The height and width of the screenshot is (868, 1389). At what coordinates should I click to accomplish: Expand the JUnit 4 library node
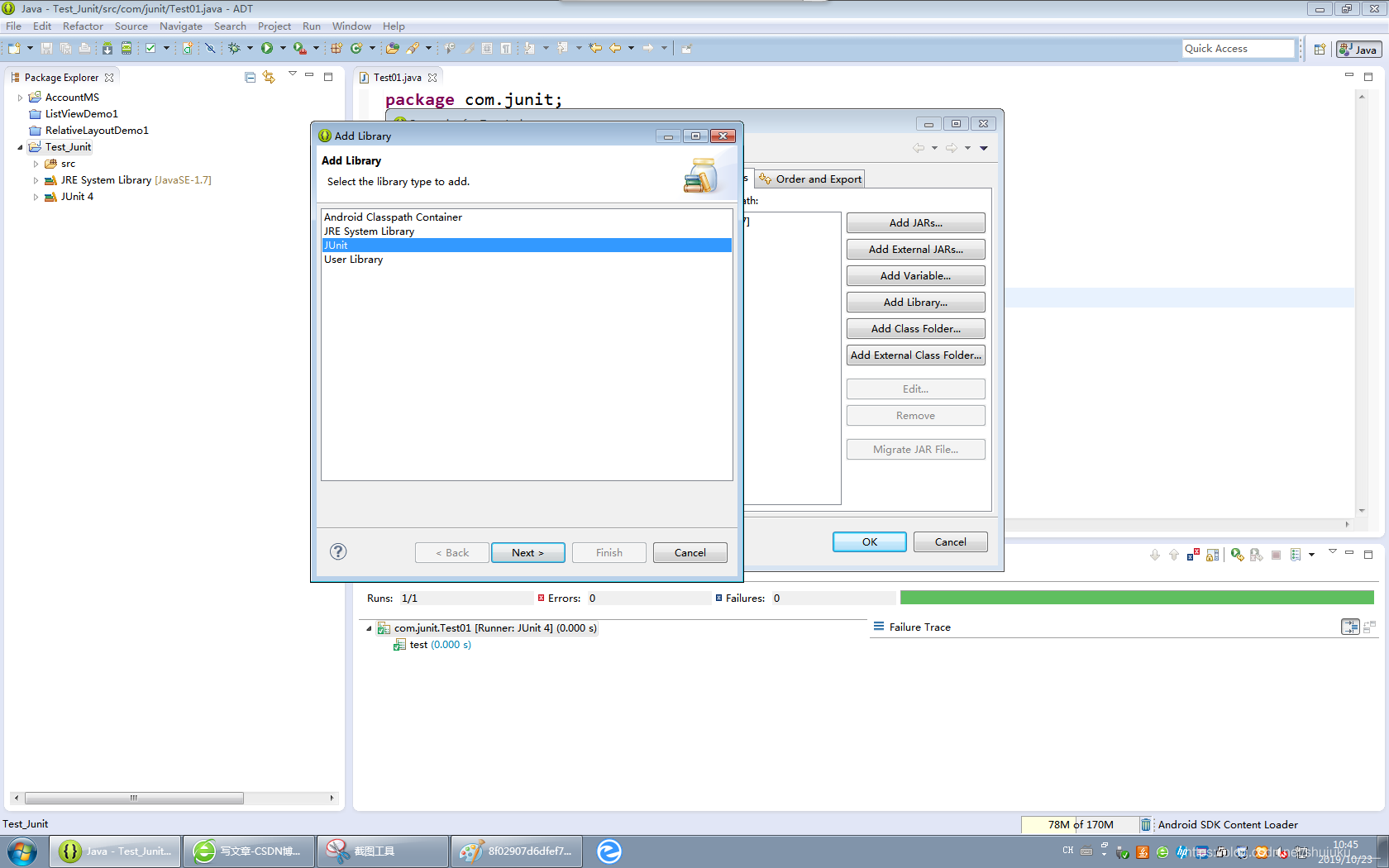36,197
